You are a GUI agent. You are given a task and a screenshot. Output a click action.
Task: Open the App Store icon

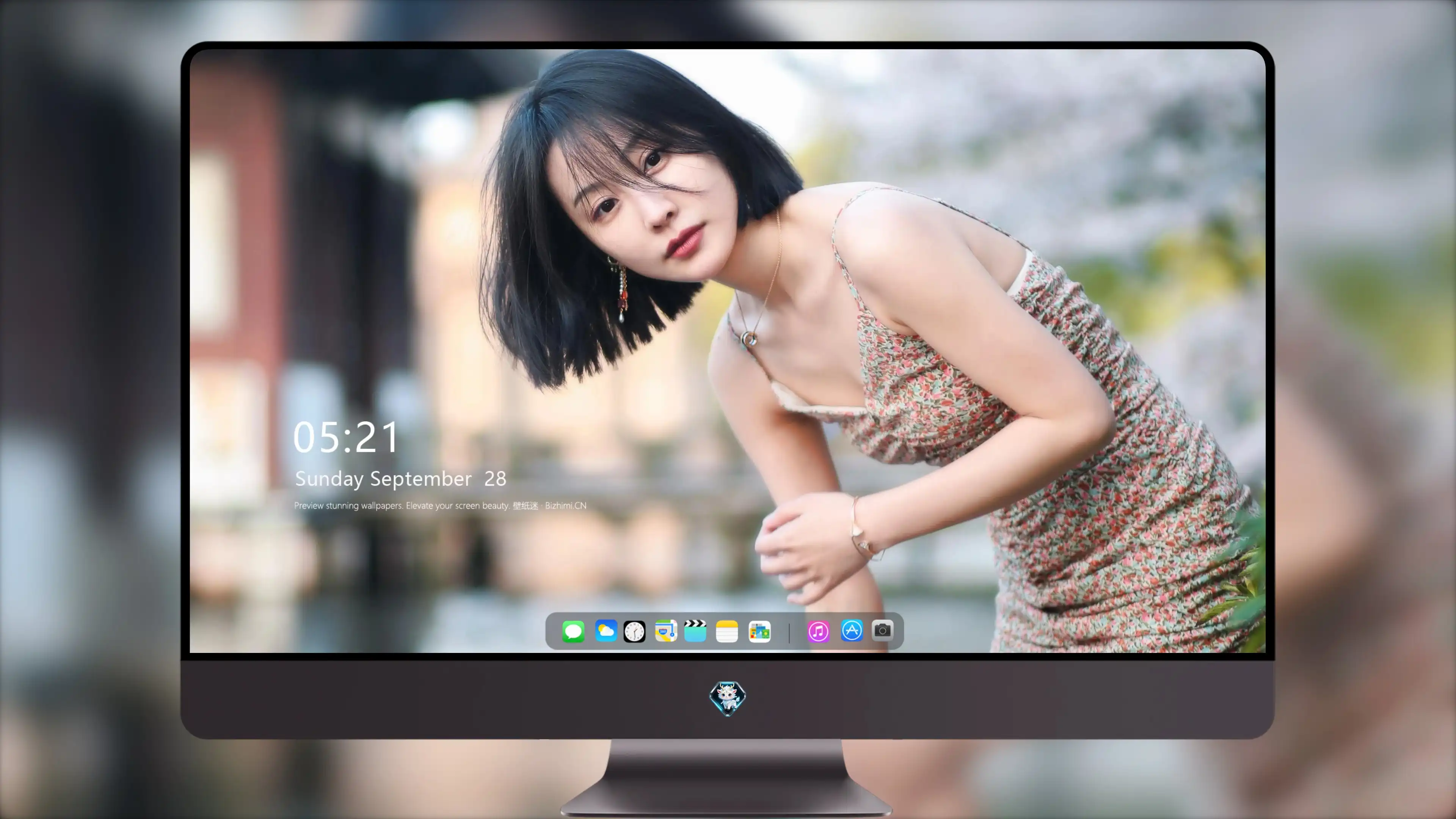coord(852,631)
